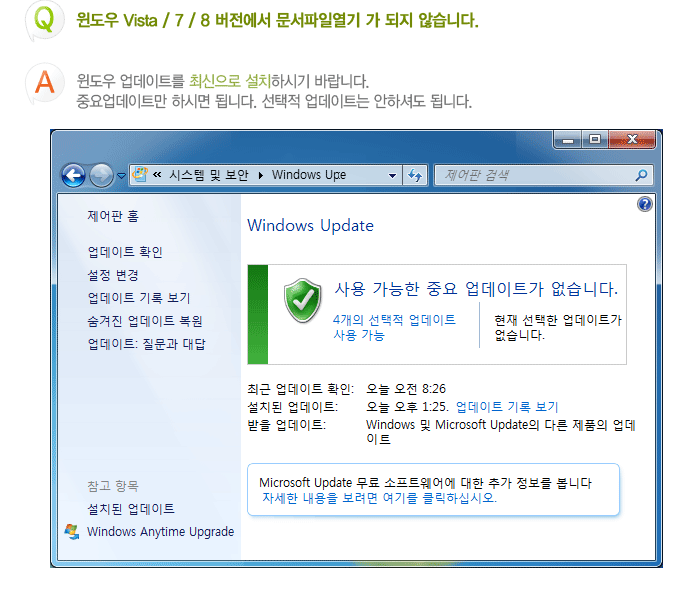Screen dimensions: 690x602
Task: Click the 최신으로 설치 highlighted text
Action: (x=230, y=81)
